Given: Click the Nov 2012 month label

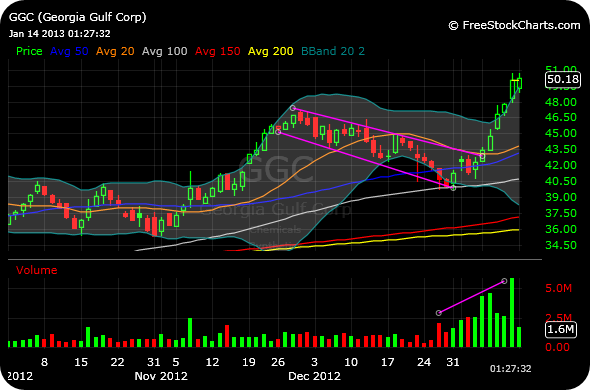Looking at the screenshot, I should pos(161,376).
